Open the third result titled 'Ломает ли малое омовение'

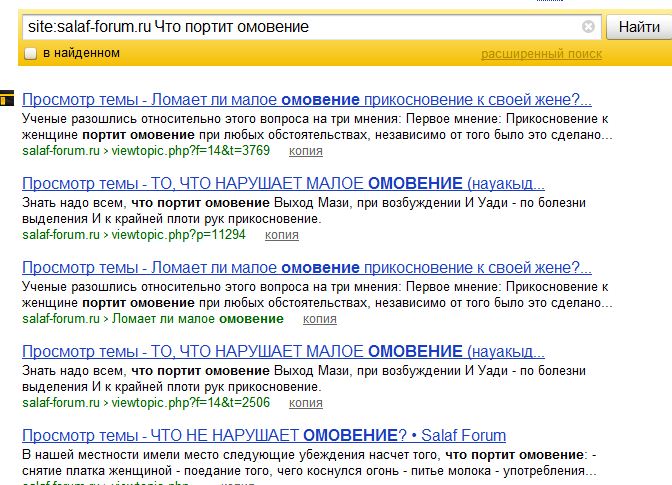pyautogui.click(x=306, y=267)
